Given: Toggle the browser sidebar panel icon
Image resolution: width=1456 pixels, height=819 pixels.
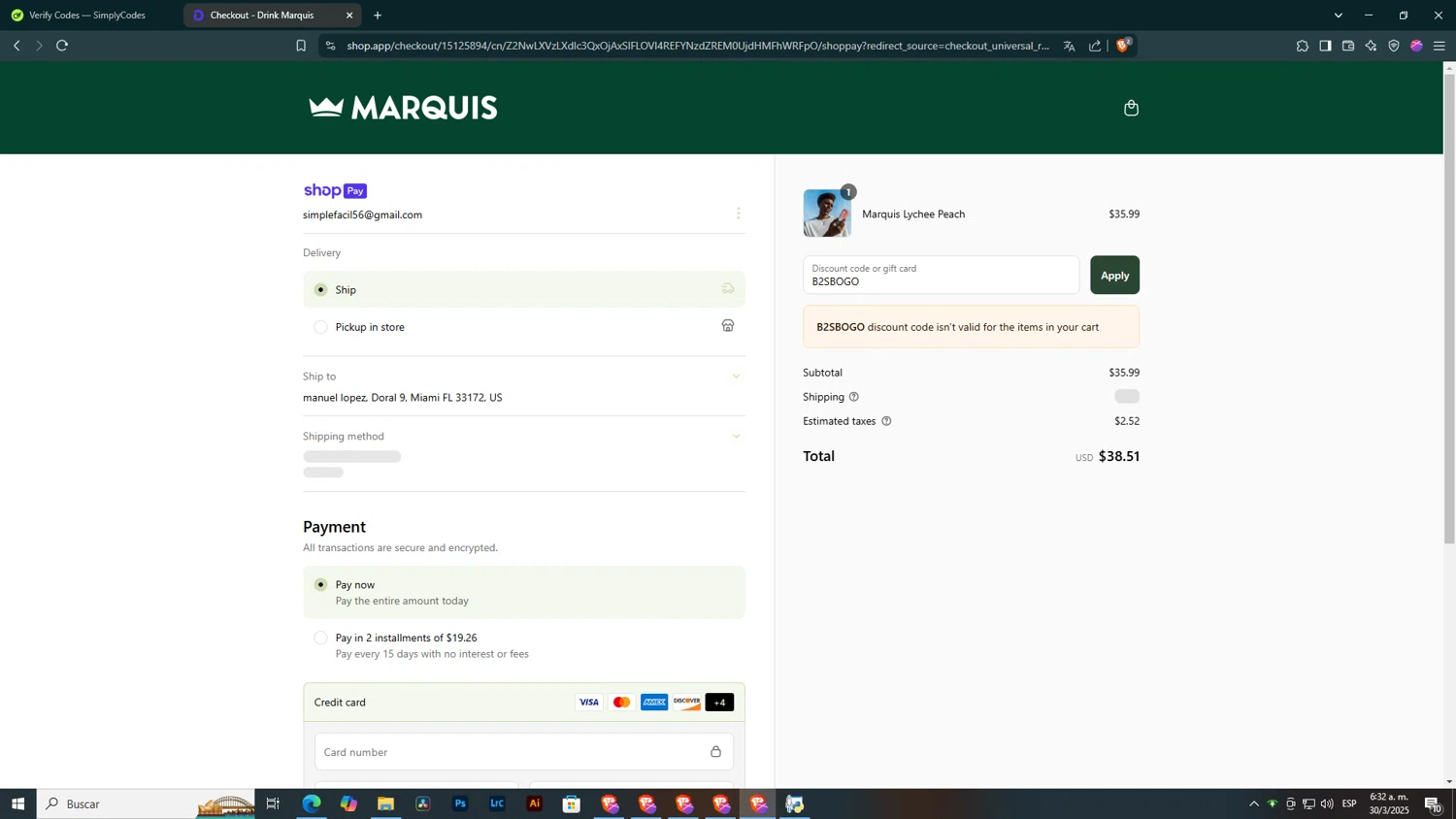Looking at the screenshot, I should (1325, 46).
